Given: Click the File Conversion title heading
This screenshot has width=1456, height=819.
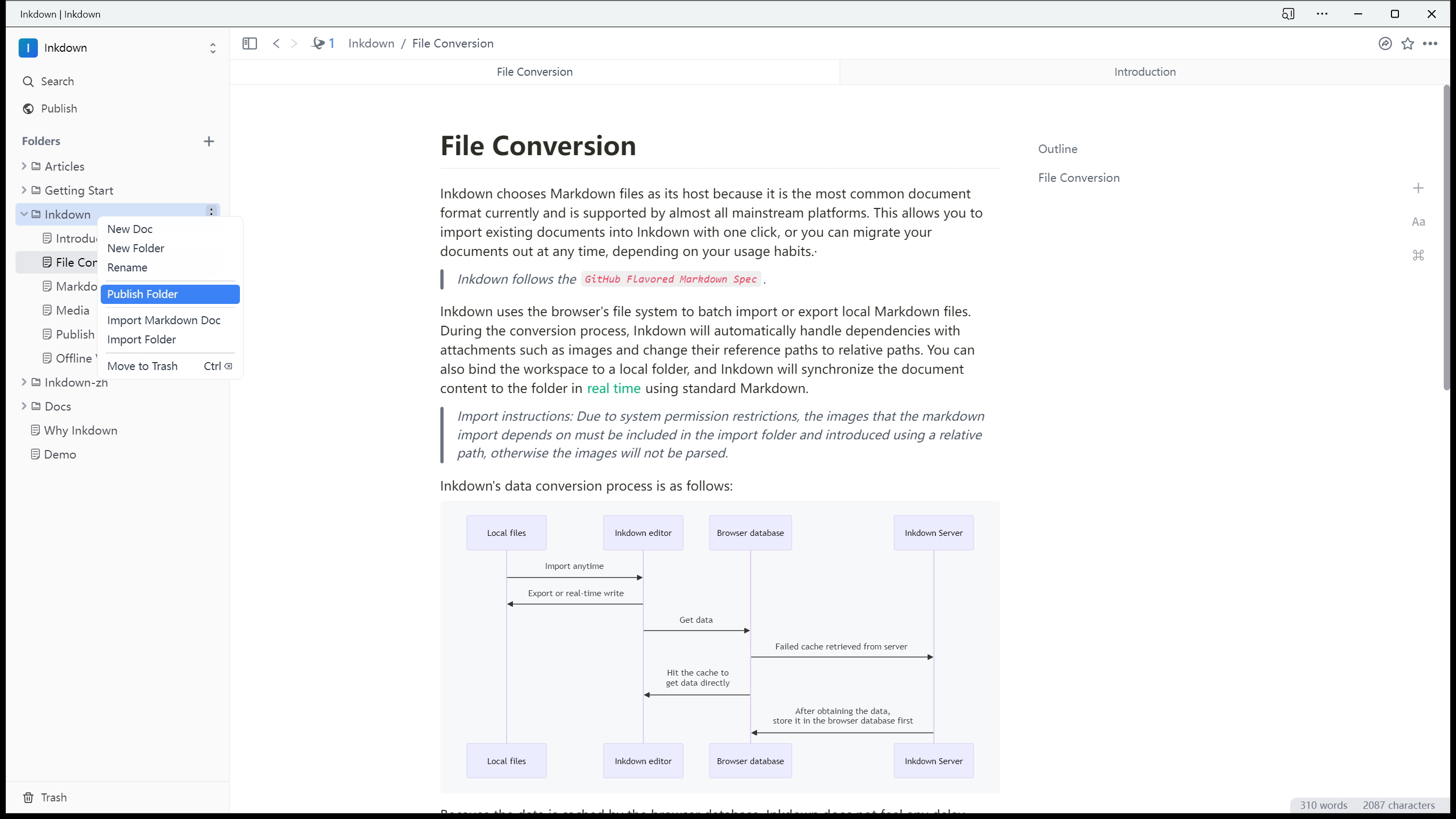Looking at the screenshot, I should 538,146.
